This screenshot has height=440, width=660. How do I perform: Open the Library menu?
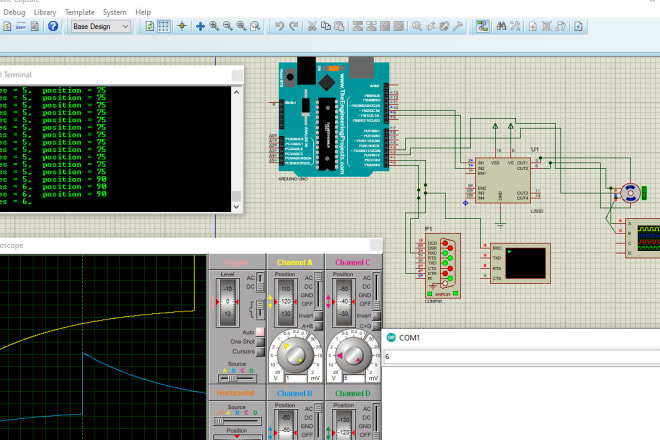pyautogui.click(x=45, y=12)
